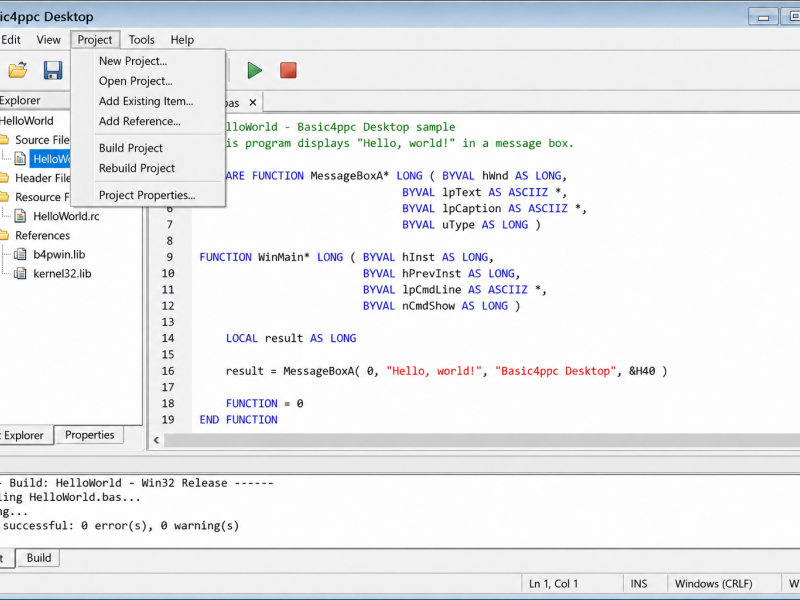Close the open Project menu header
The width and height of the screenshot is (800, 600).
click(x=95, y=40)
